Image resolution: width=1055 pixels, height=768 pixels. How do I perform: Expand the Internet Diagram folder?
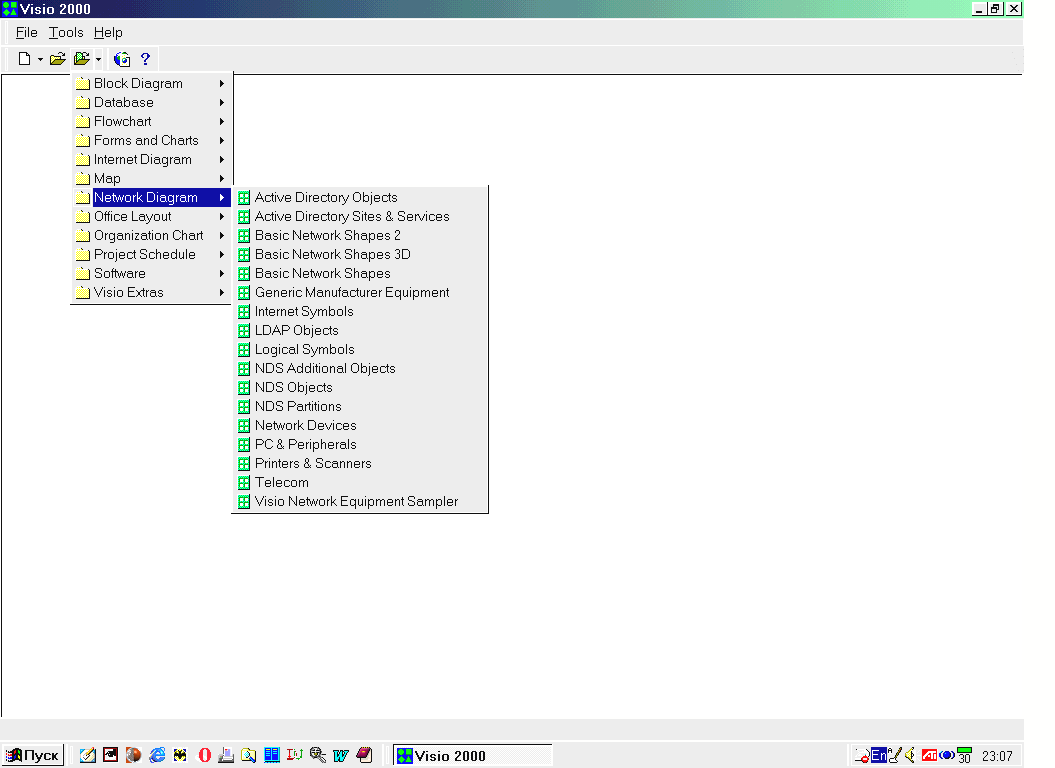[x=151, y=160]
